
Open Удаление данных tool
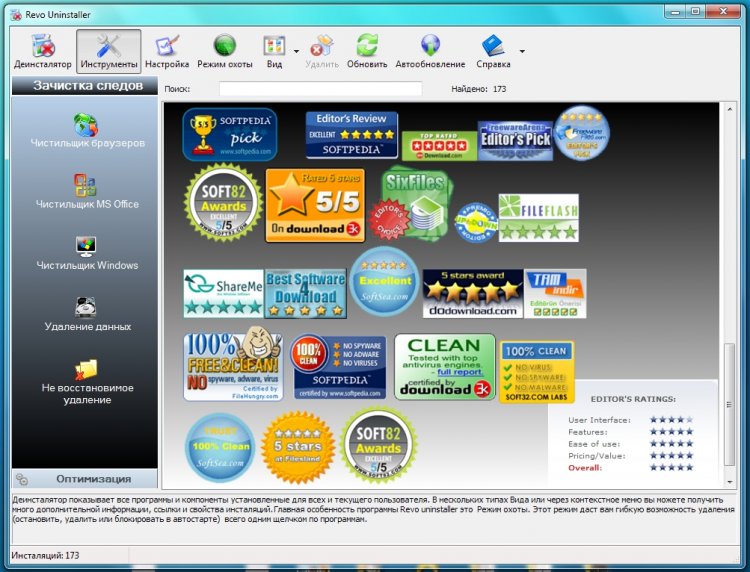(87, 314)
